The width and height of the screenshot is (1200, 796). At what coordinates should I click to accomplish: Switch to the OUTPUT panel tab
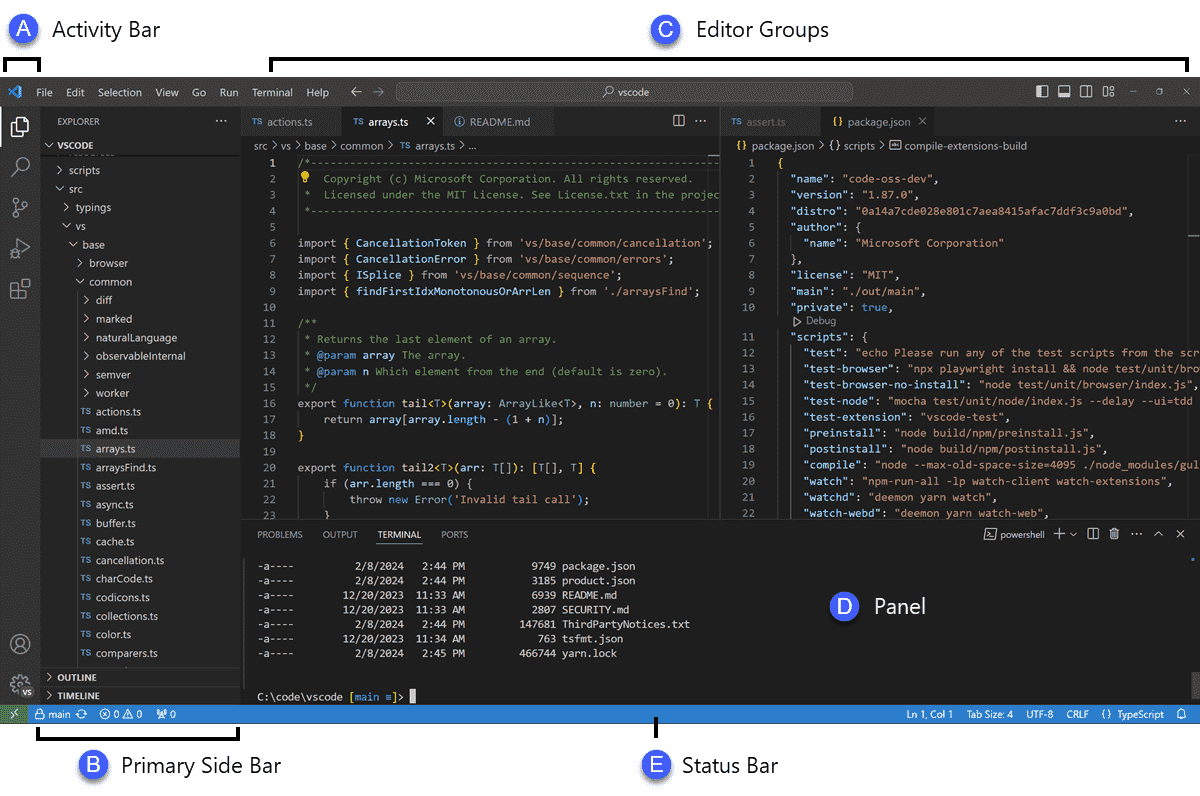click(x=340, y=534)
